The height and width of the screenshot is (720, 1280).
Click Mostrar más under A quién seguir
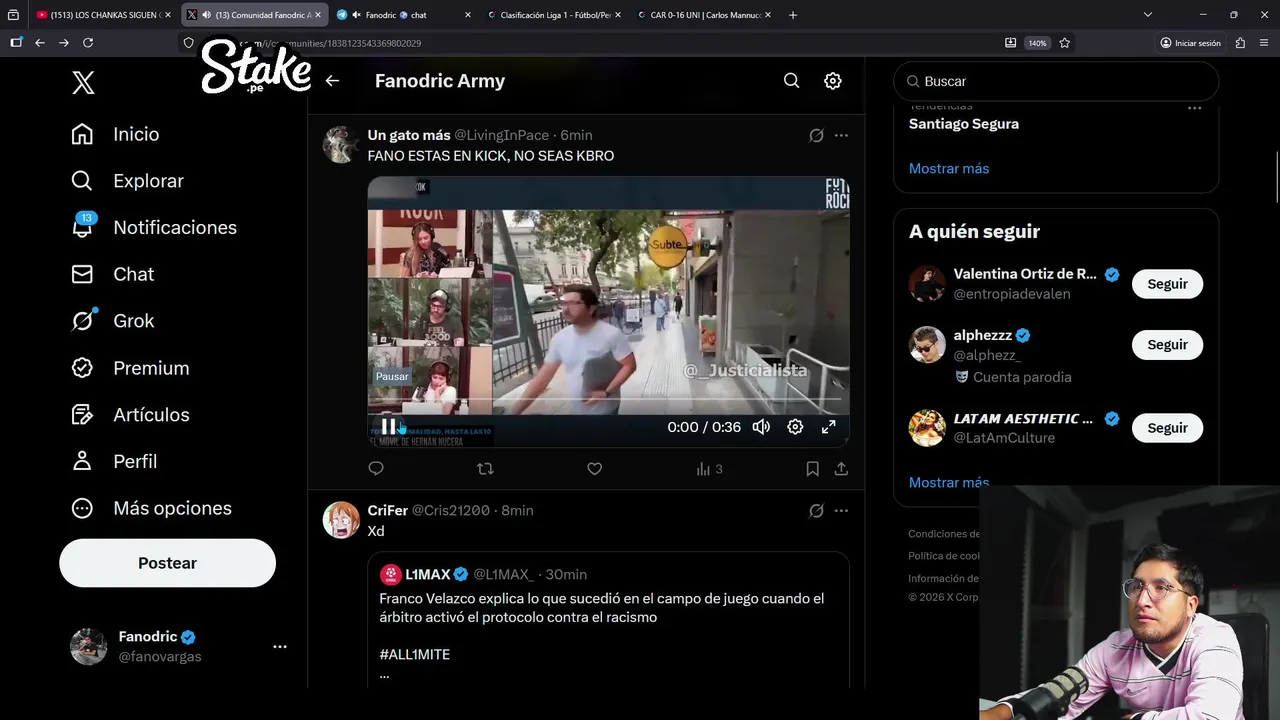949,482
